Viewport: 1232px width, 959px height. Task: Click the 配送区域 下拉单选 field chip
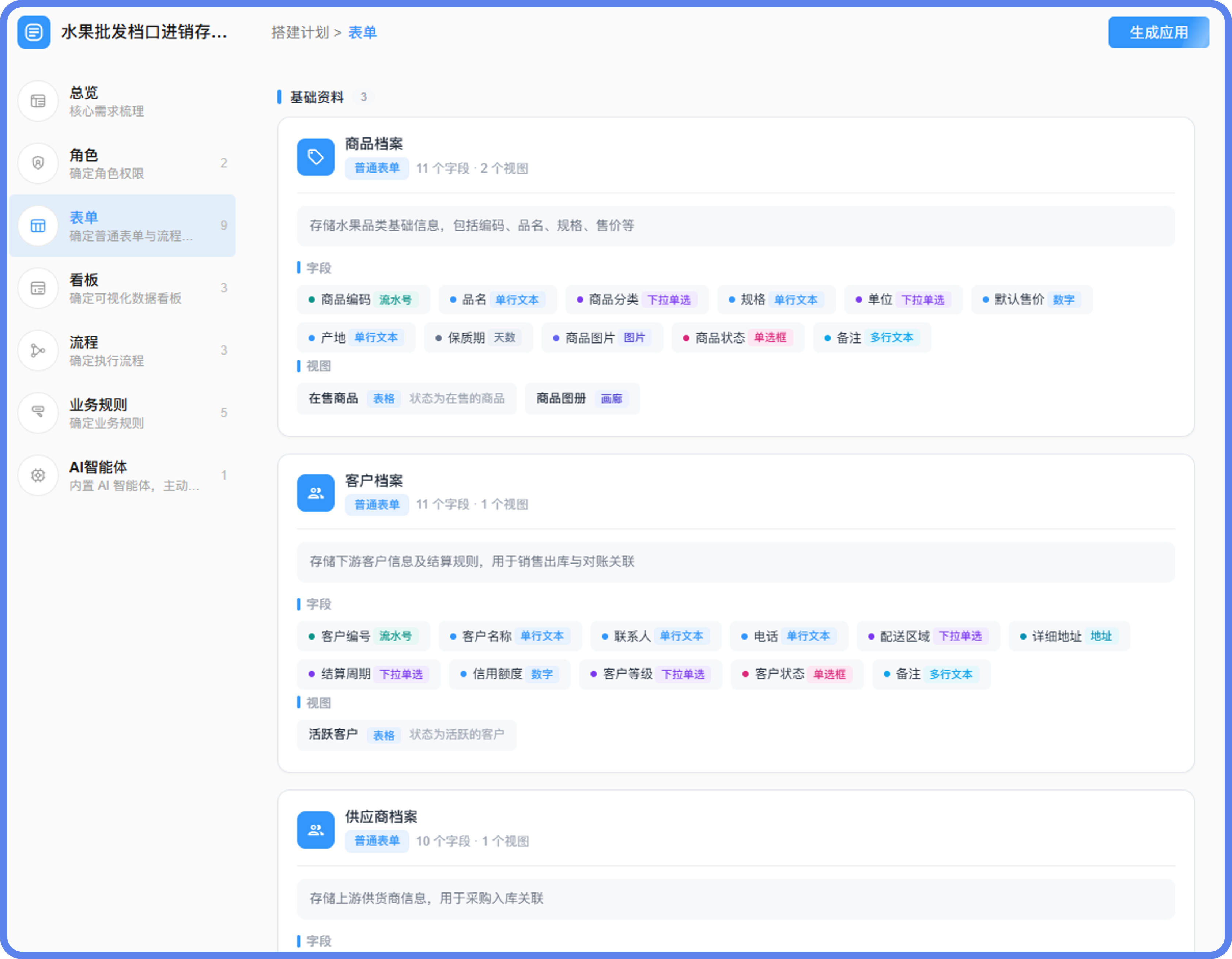point(928,636)
